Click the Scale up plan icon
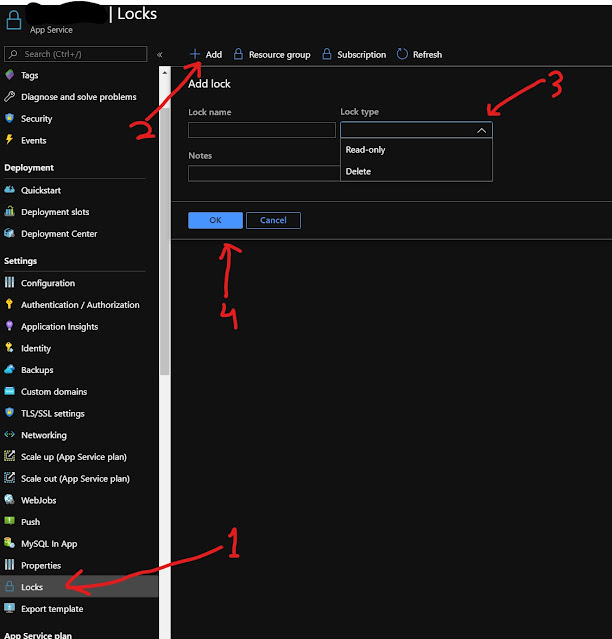The width and height of the screenshot is (612, 639). (9, 456)
